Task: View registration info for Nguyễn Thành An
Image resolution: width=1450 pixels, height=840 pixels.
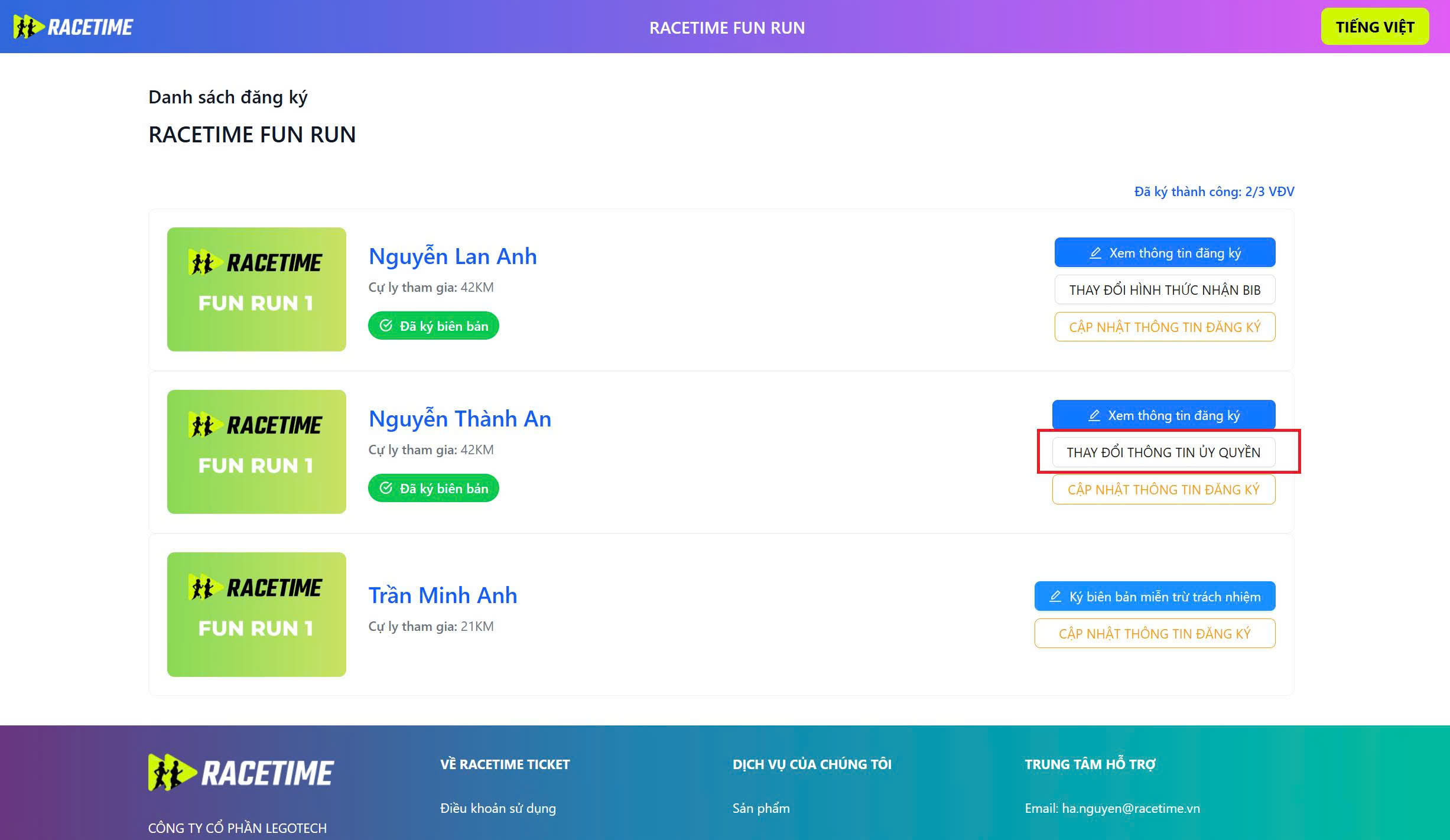Action: (x=1163, y=415)
